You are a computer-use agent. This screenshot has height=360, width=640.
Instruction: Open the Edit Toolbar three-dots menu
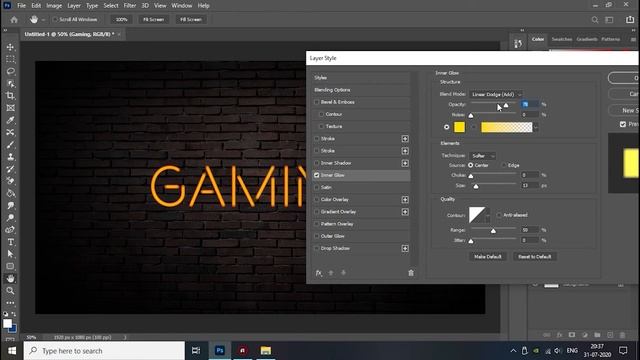[x=11, y=303]
